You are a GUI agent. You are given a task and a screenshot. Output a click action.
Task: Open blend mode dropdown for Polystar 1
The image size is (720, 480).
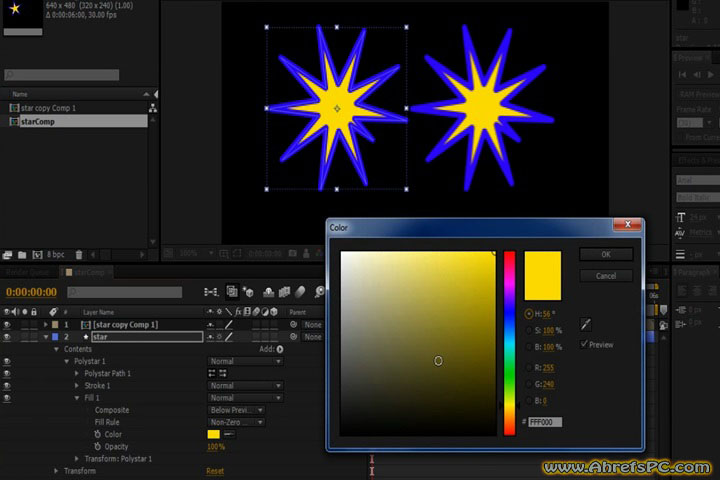(246, 361)
